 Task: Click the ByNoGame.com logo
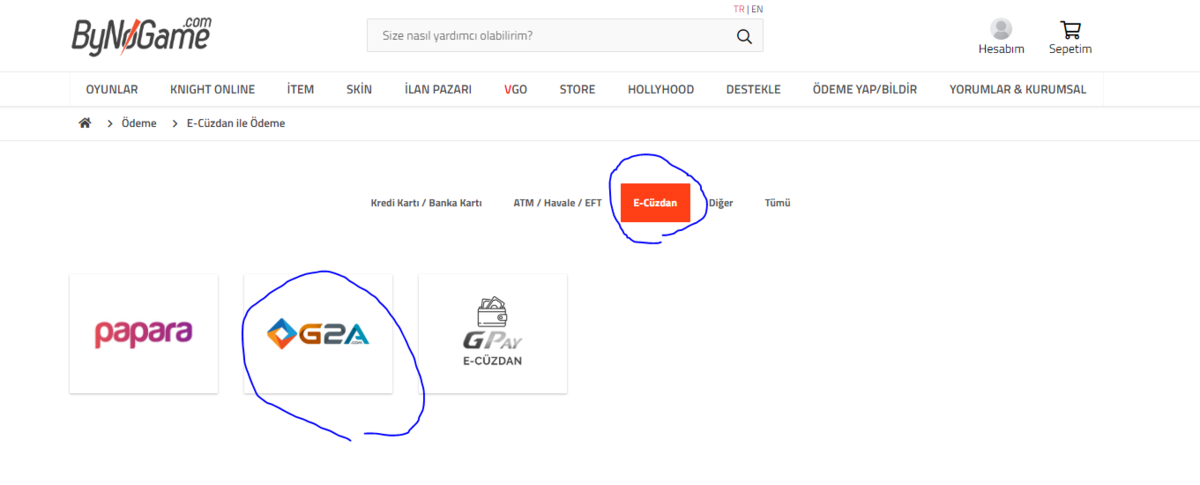[141, 36]
